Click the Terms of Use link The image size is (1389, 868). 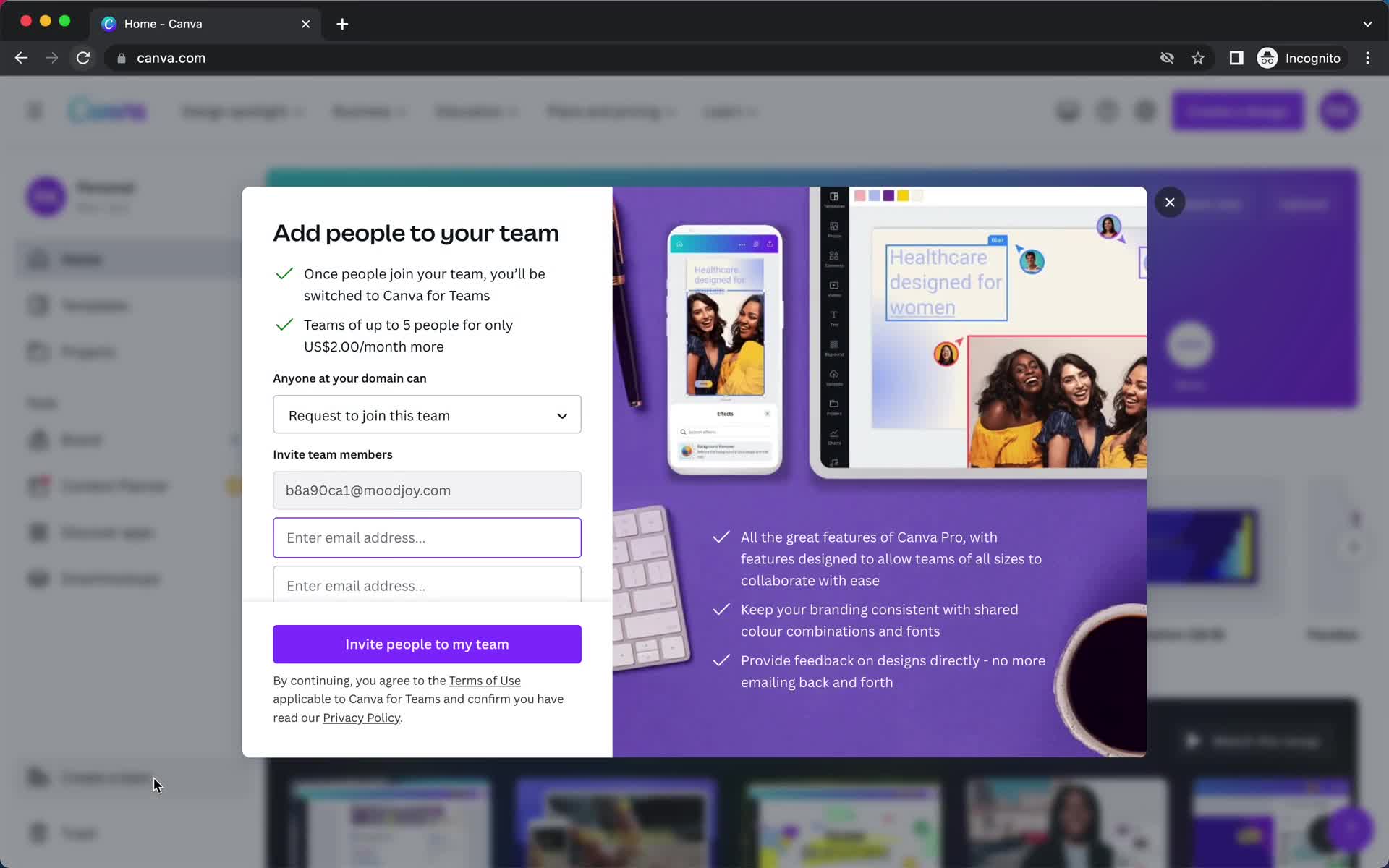[484, 680]
